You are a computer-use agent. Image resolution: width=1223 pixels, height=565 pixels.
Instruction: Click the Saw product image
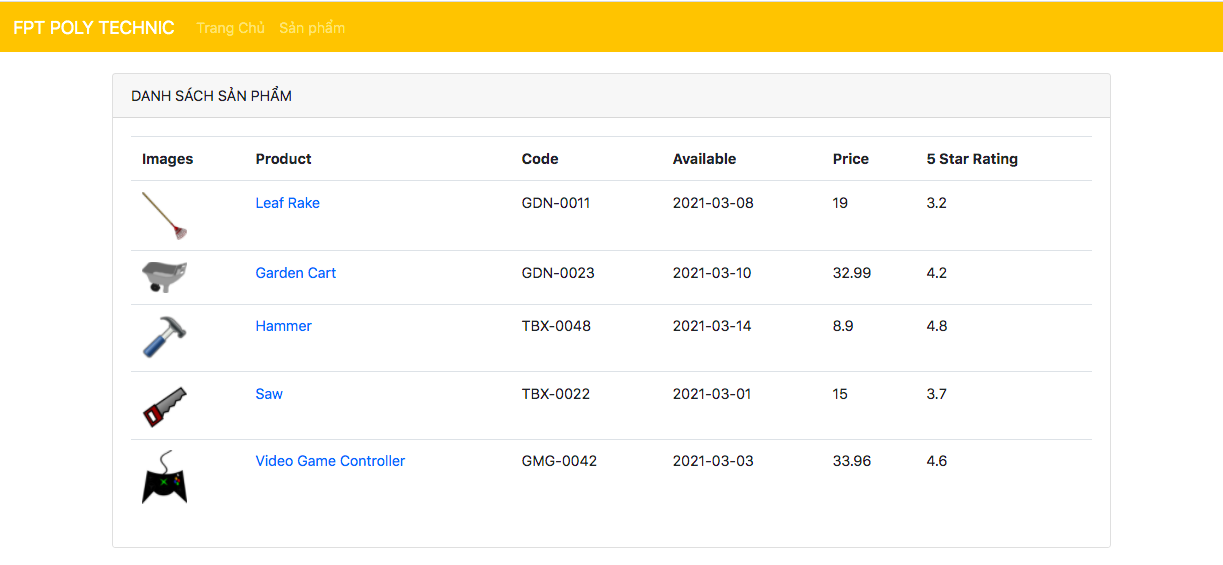(164, 406)
